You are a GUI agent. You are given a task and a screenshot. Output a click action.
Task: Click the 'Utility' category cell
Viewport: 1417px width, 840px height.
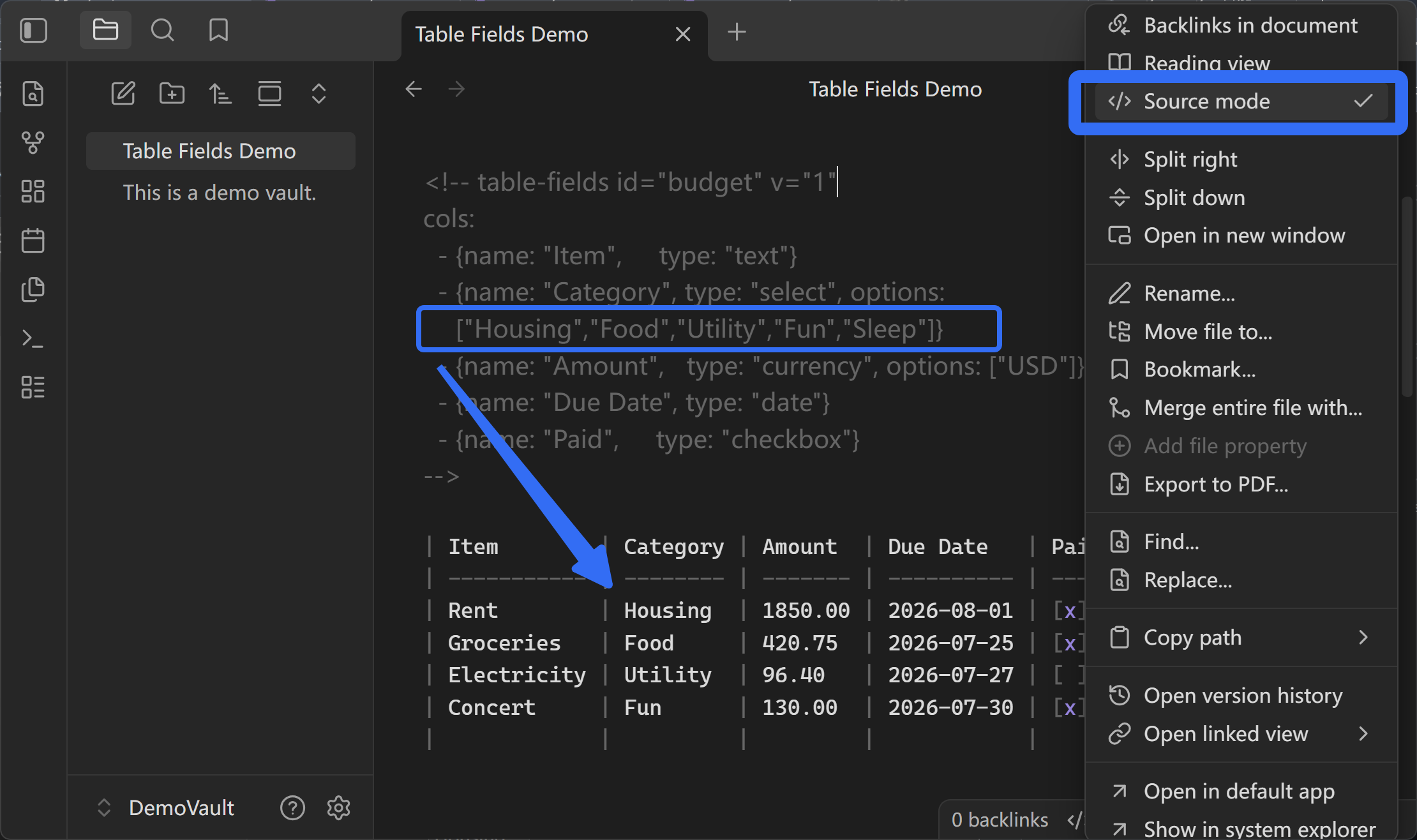click(668, 675)
